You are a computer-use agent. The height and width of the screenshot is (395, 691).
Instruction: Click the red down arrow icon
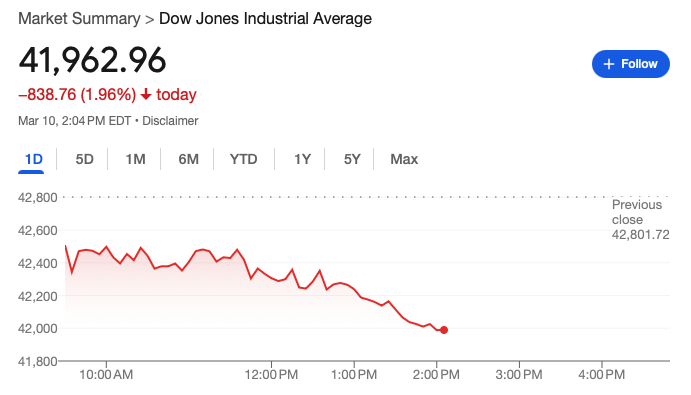(146, 94)
